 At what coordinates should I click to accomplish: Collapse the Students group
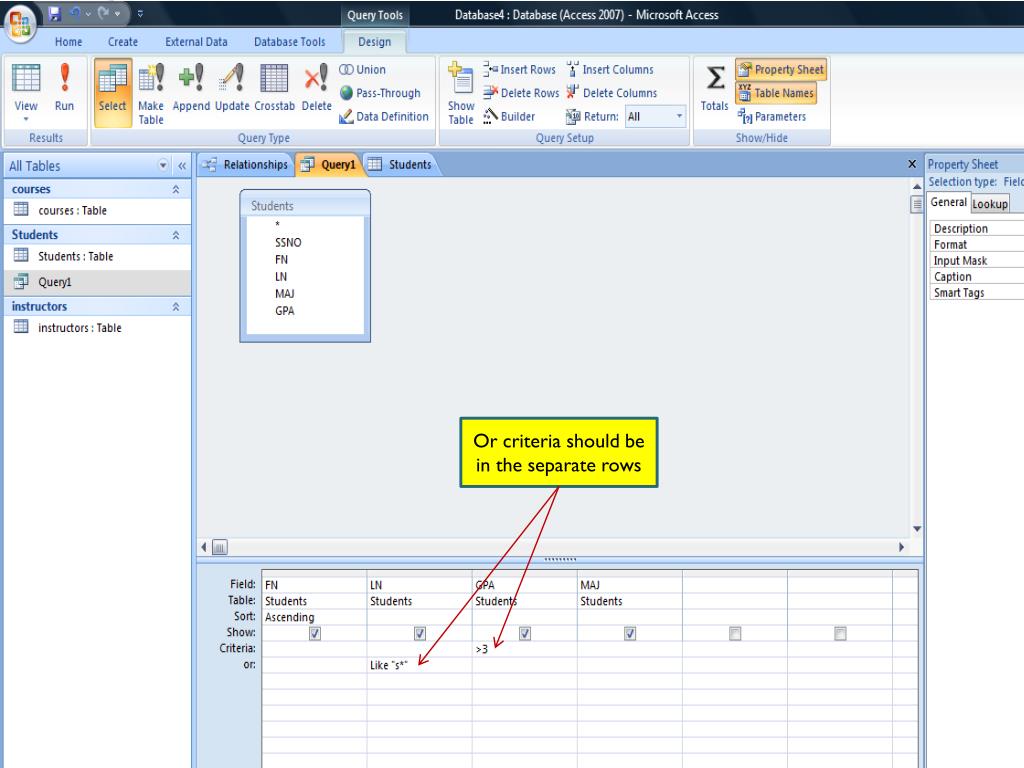coord(176,235)
